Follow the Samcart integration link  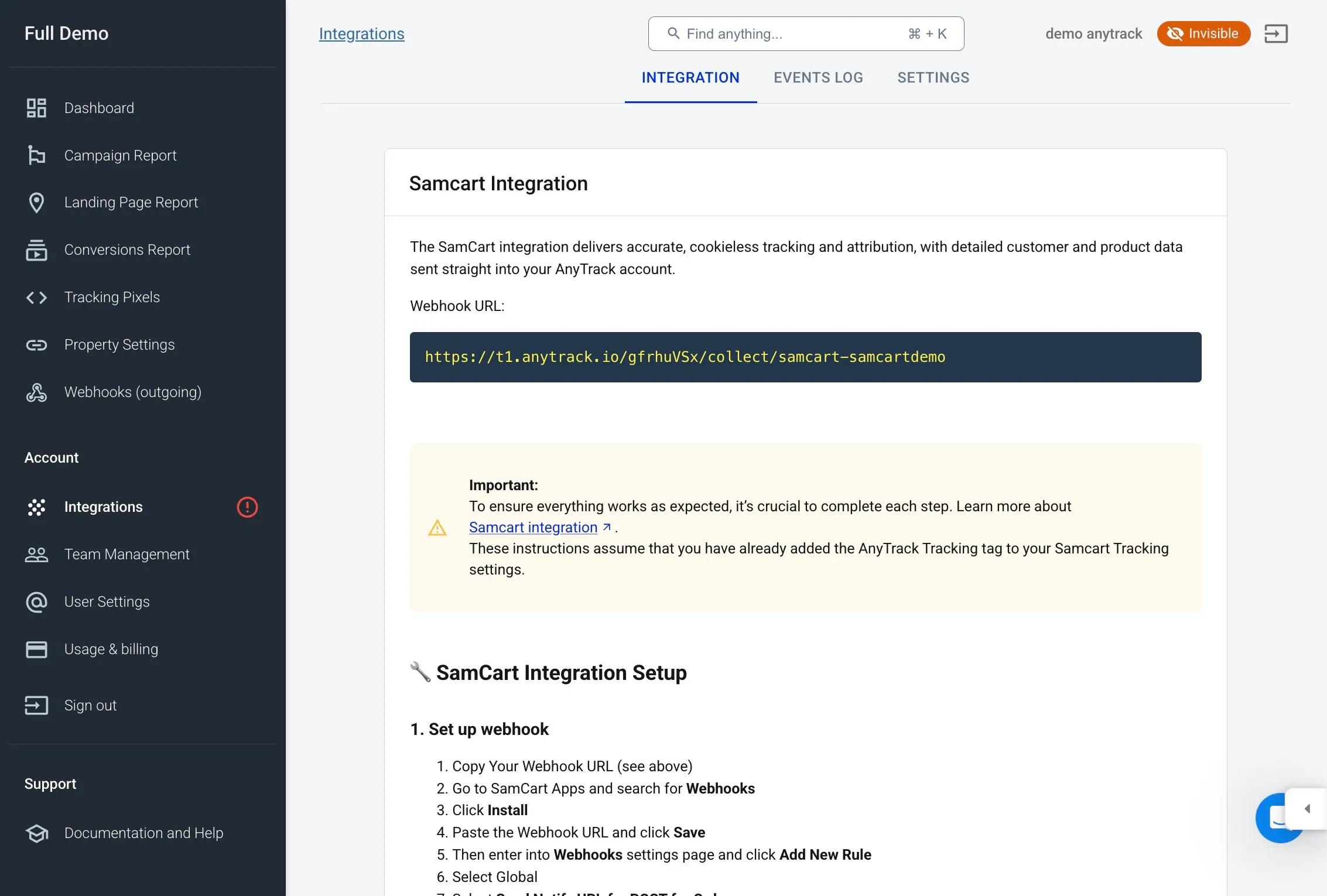[533, 528]
